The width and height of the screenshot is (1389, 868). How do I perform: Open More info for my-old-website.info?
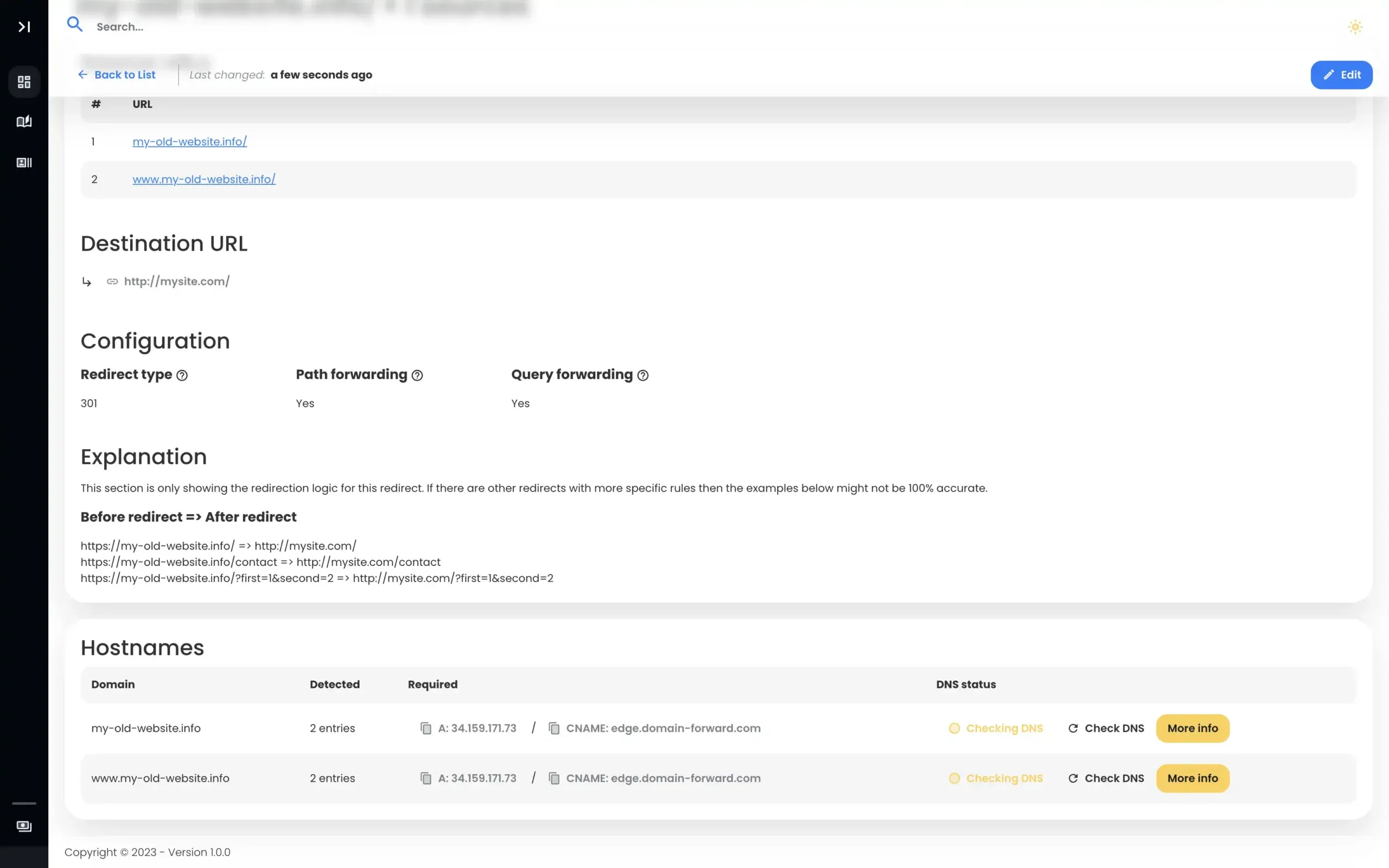point(1192,728)
